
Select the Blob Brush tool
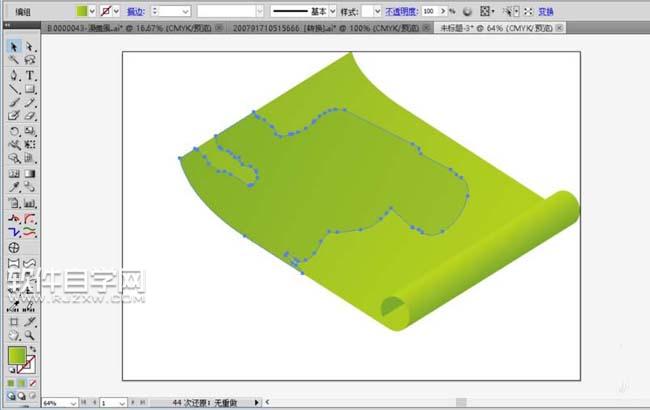[14, 116]
